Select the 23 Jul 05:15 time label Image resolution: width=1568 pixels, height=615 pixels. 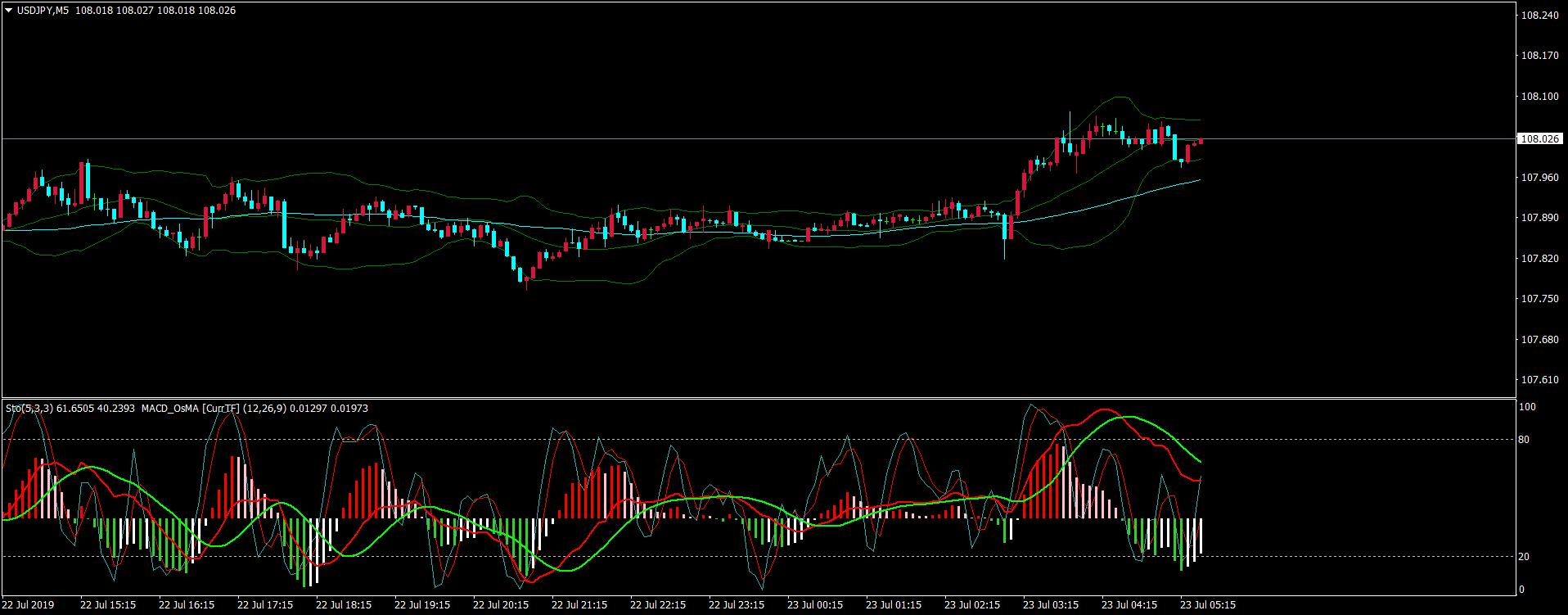point(1208,605)
